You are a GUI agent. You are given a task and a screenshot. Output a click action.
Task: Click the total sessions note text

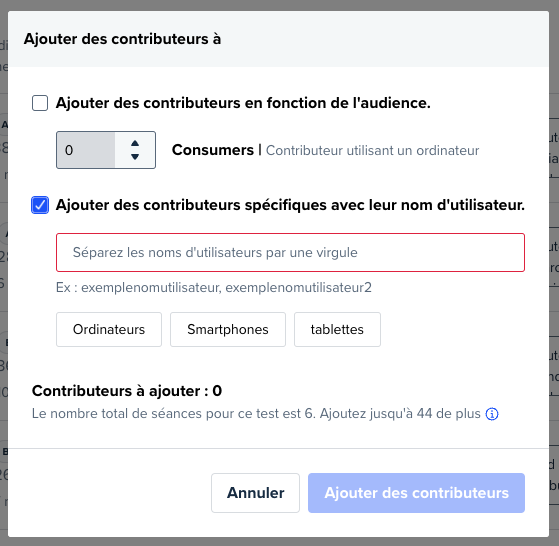tap(256, 414)
